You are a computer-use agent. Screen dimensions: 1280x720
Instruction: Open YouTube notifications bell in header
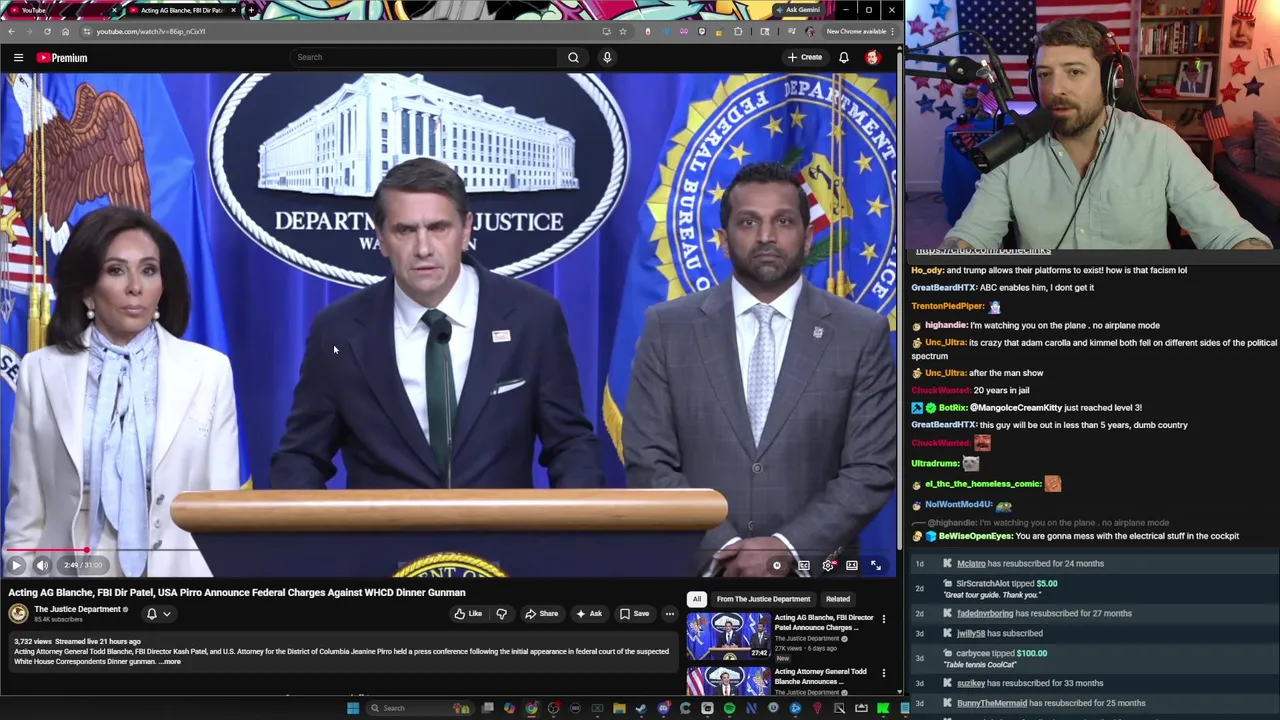point(844,58)
